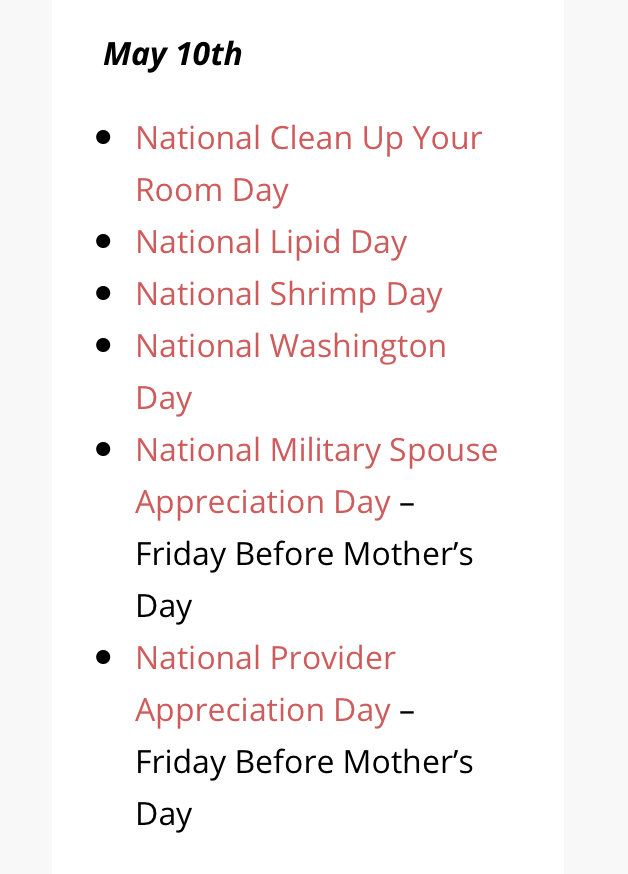Screen dimensions: 628x874
Task: Visit the National Washington Day link
Action: coord(291,372)
